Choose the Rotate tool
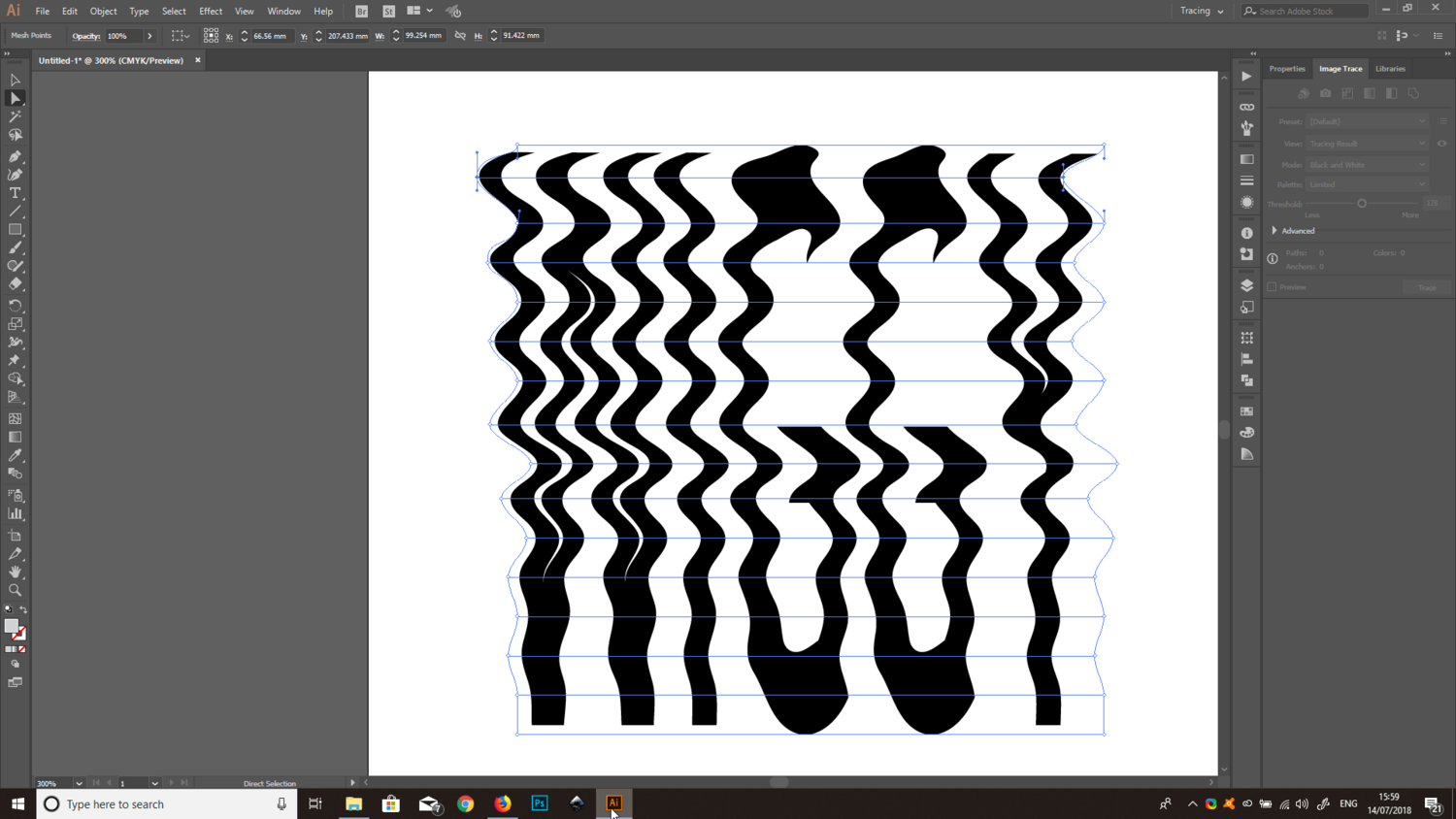The image size is (1456, 819). point(15,306)
